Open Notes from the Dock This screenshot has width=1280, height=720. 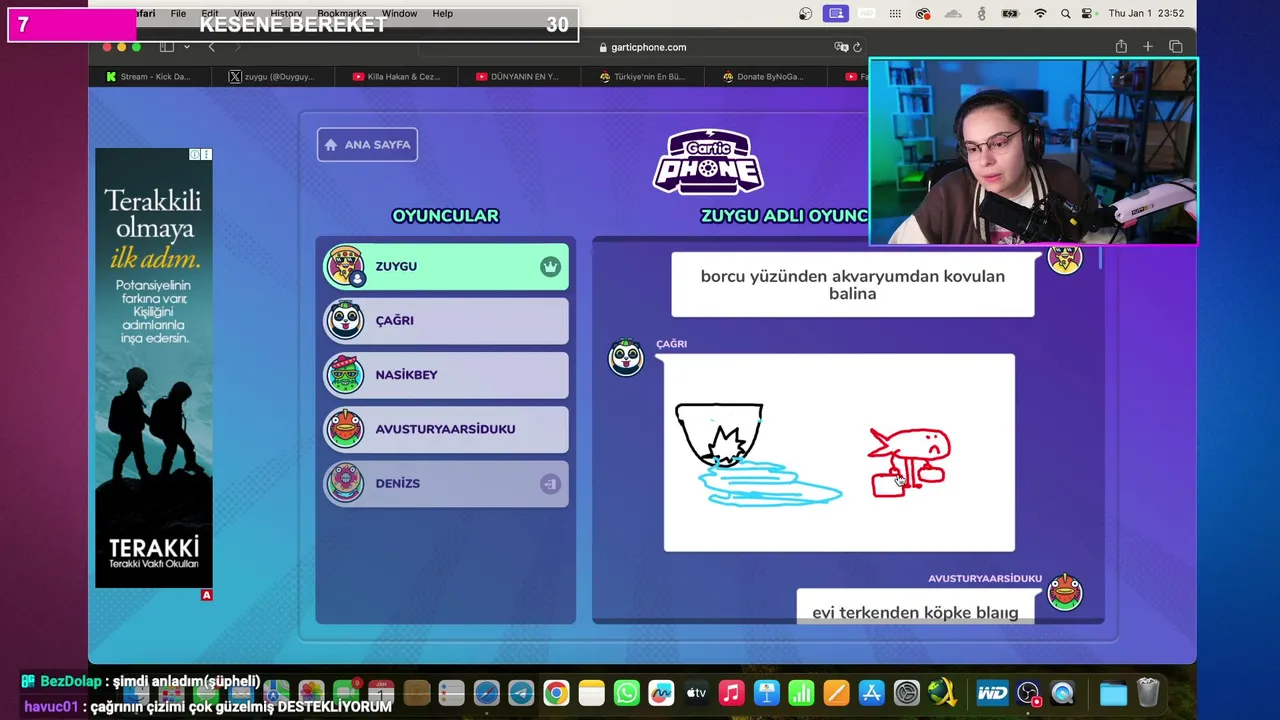click(x=591, y=693)
